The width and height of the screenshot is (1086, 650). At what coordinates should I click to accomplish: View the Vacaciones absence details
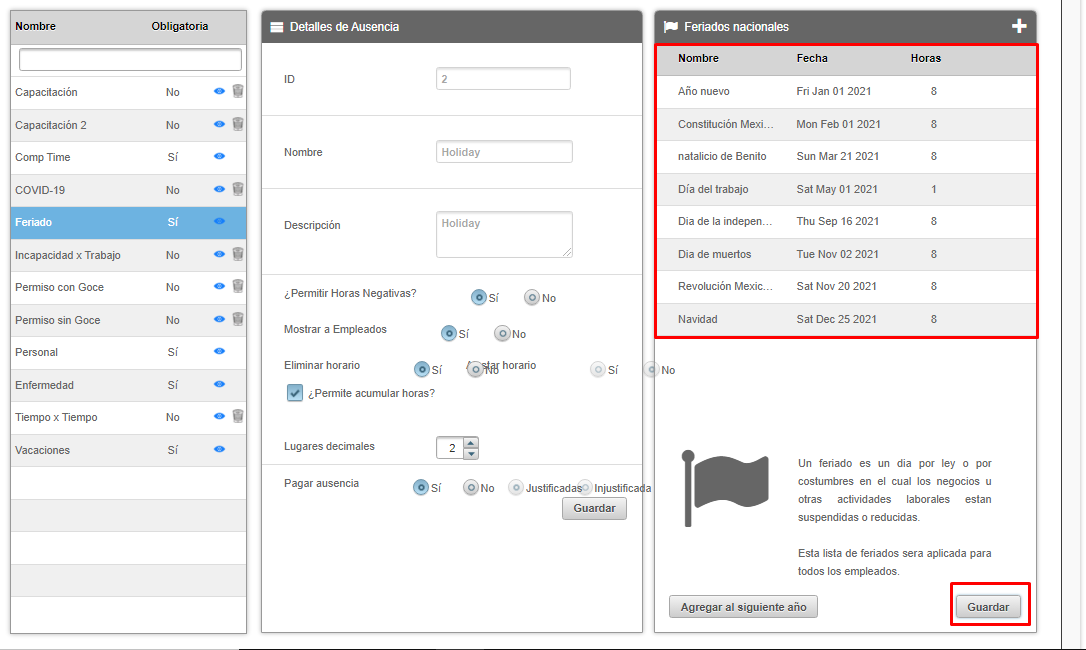219,450
